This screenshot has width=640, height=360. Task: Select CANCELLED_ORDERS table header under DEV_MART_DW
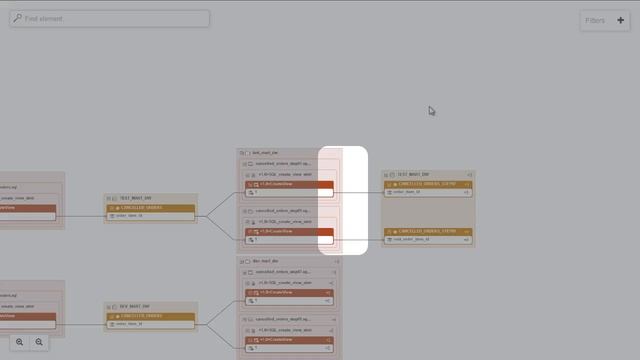(151, 316)
